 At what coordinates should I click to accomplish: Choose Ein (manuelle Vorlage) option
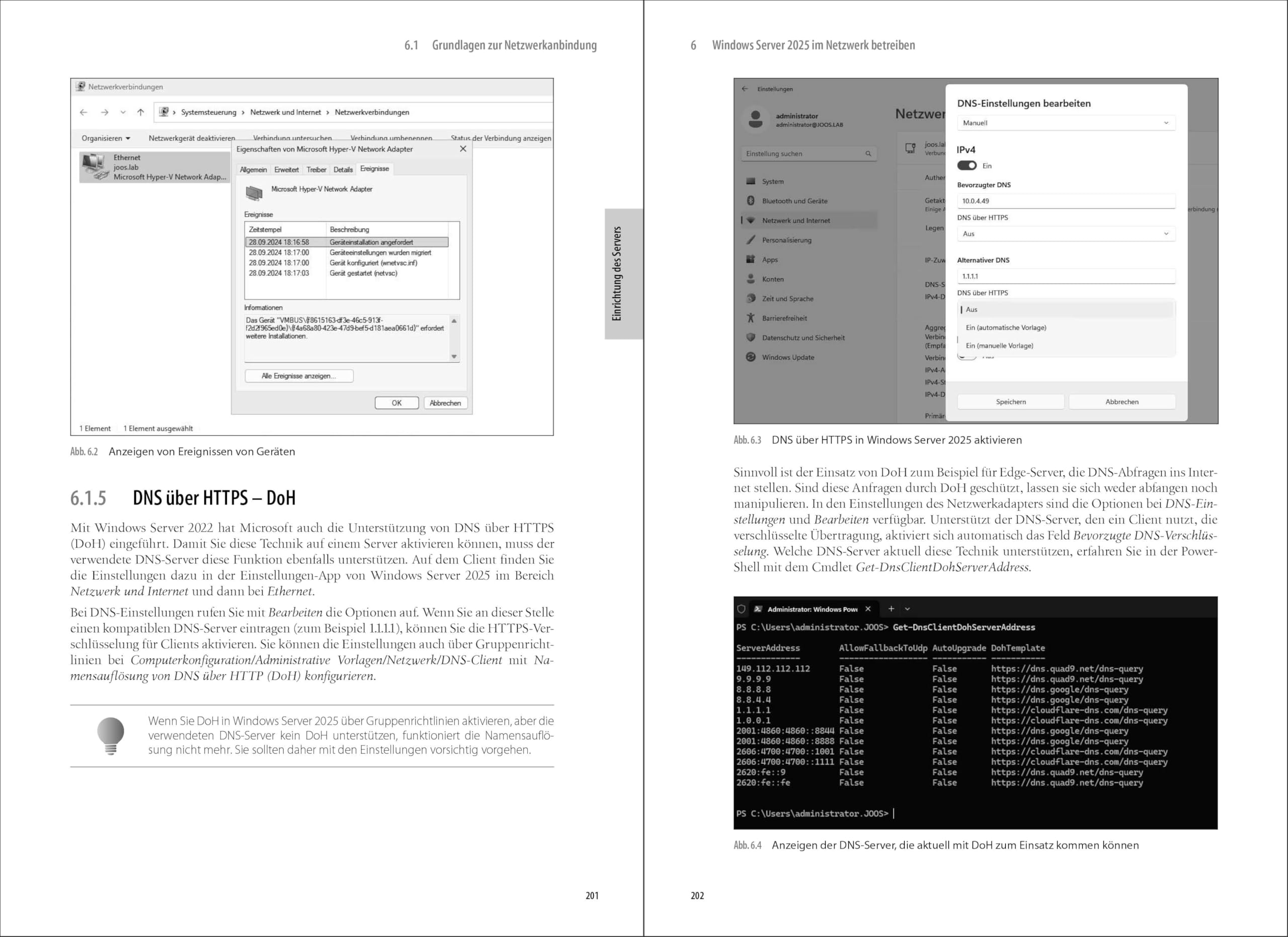tap(1066, 345)
